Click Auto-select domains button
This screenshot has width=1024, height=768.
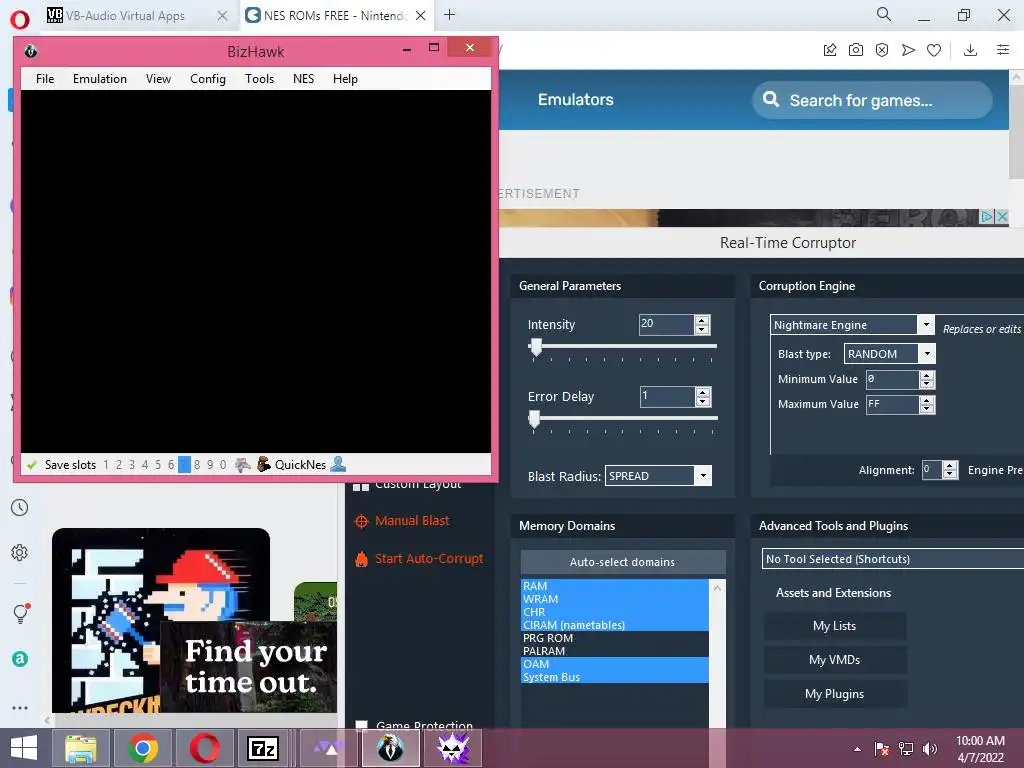pos(622,562)
